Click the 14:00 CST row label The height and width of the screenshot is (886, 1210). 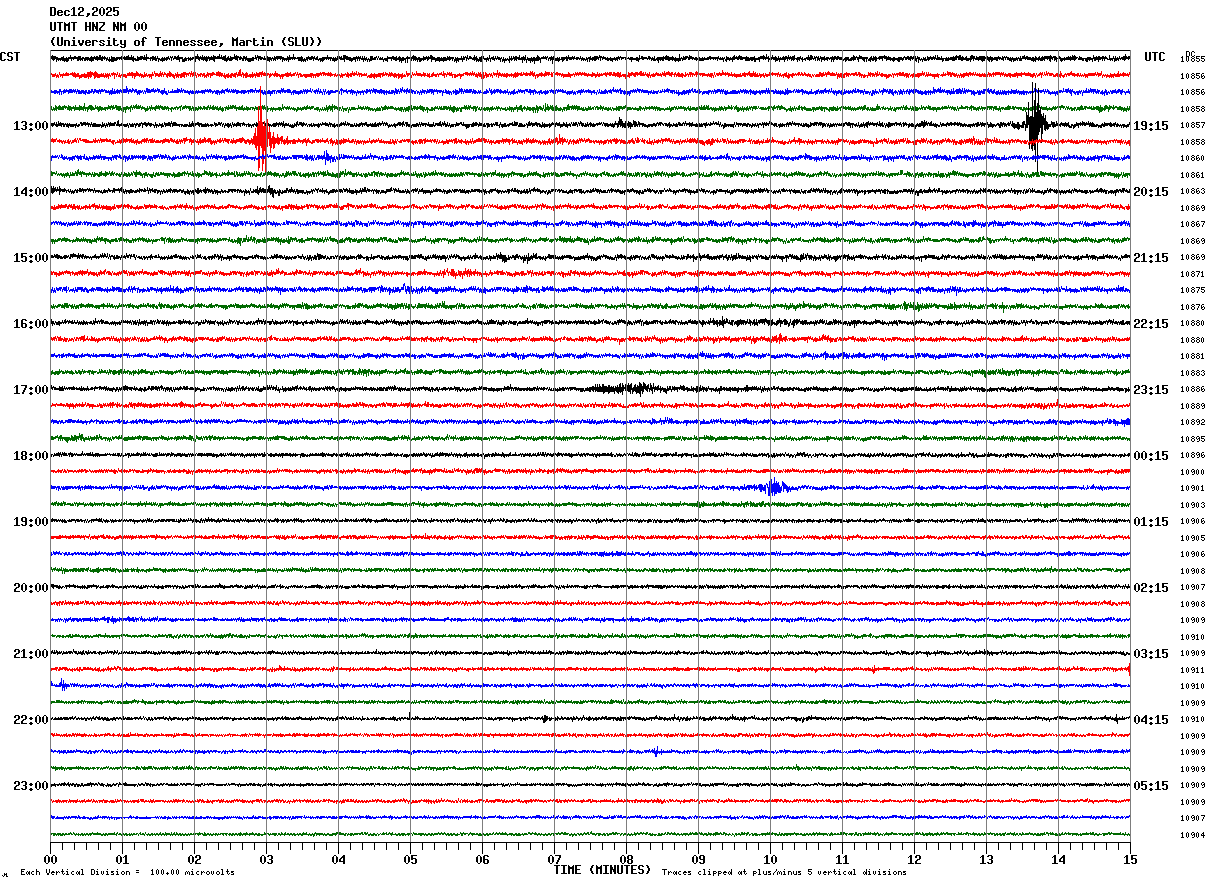pos(31,192)
